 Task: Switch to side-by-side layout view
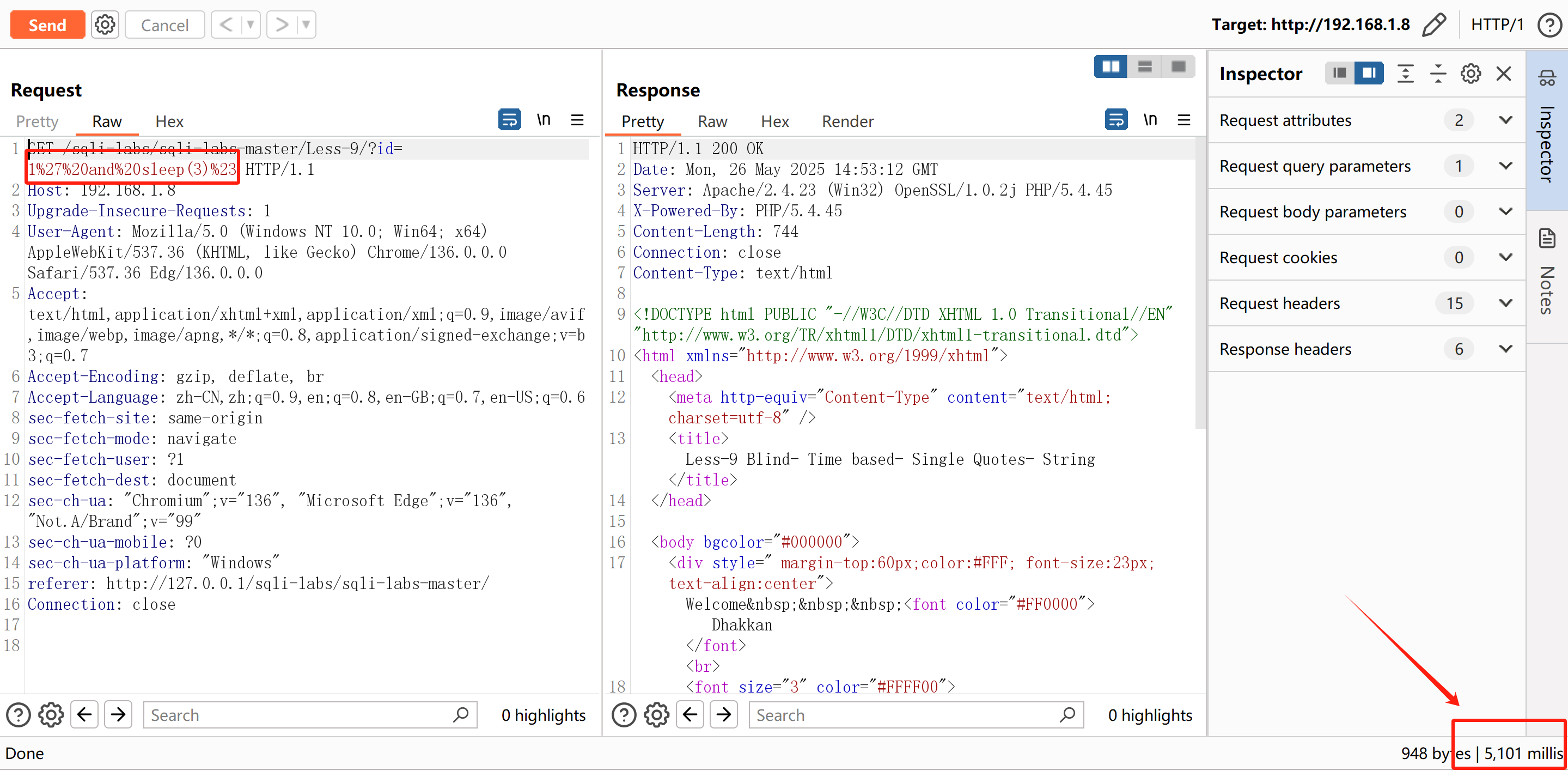click(1111, 66)
